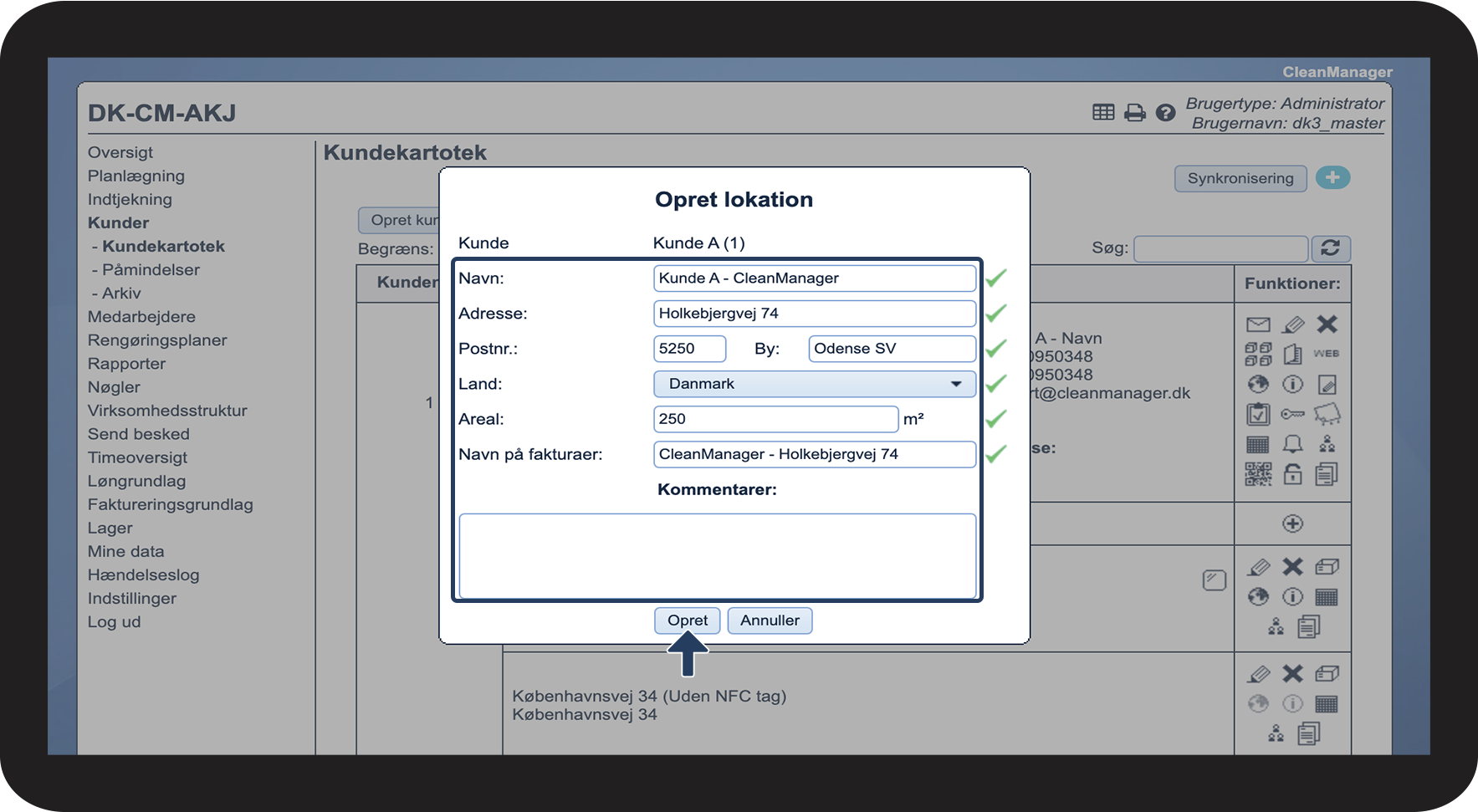Click the printer icon in header

1134,113
